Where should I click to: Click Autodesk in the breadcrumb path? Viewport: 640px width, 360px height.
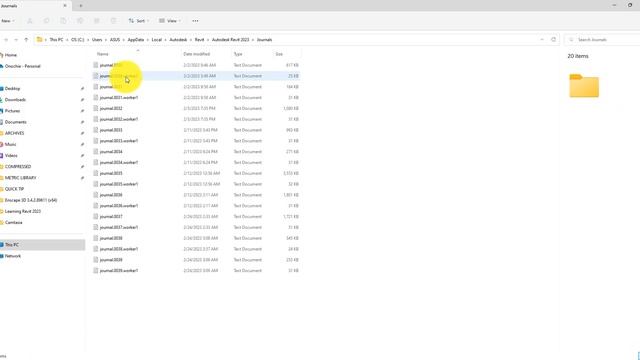(178, 40)
